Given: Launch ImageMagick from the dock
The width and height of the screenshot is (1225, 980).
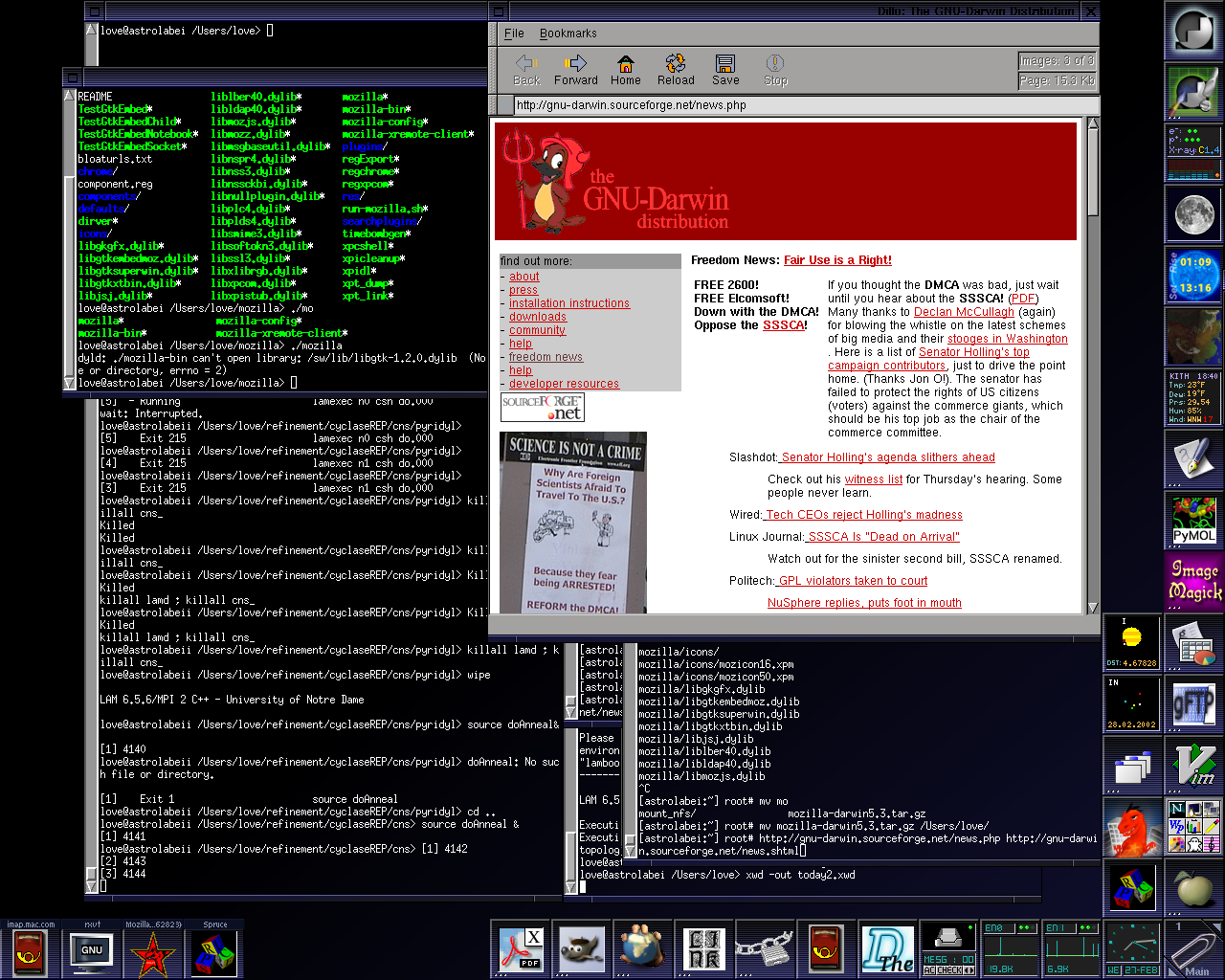Looking at the screenshot, I should pyautogui.click(x=1193, y=582).
